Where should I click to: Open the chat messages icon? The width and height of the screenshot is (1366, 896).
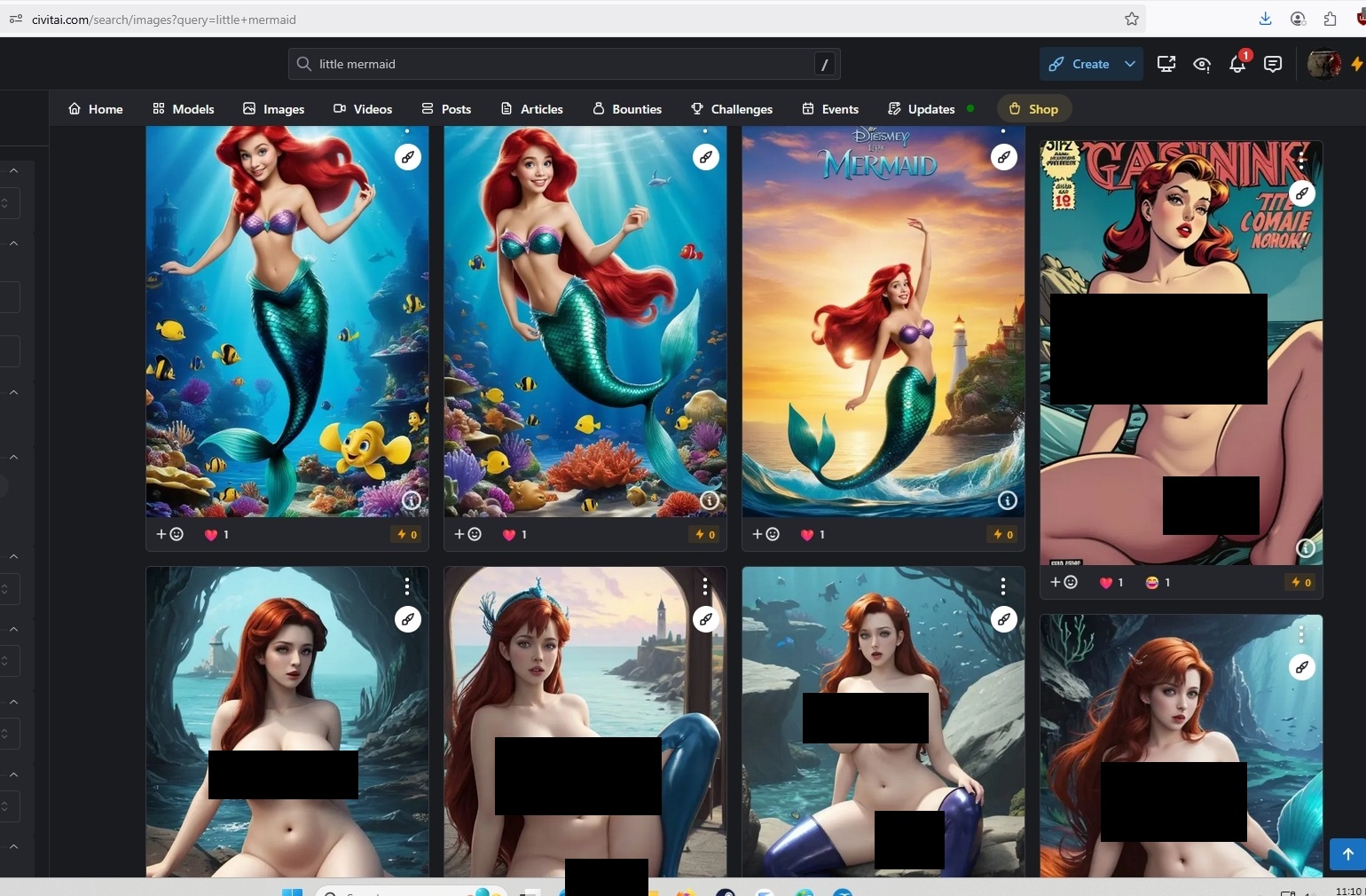pyautogui.click(x=1273, y=64)
